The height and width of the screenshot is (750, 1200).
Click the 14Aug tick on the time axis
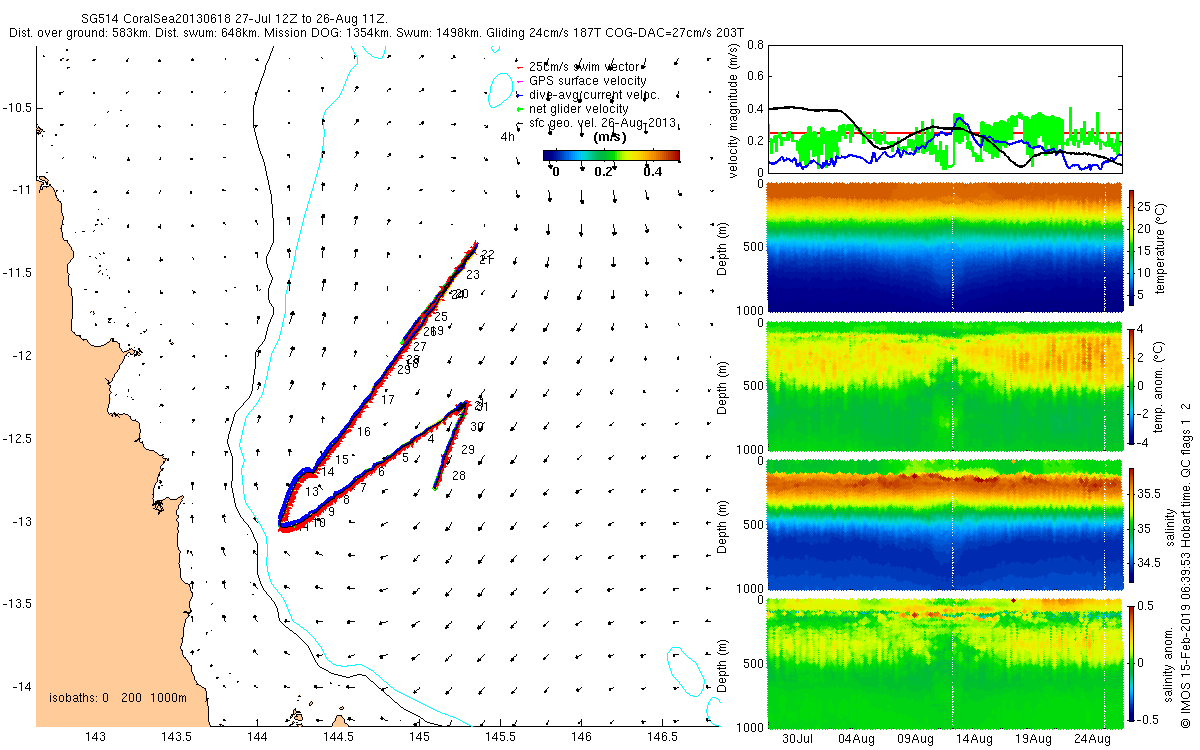coord(975,739)
